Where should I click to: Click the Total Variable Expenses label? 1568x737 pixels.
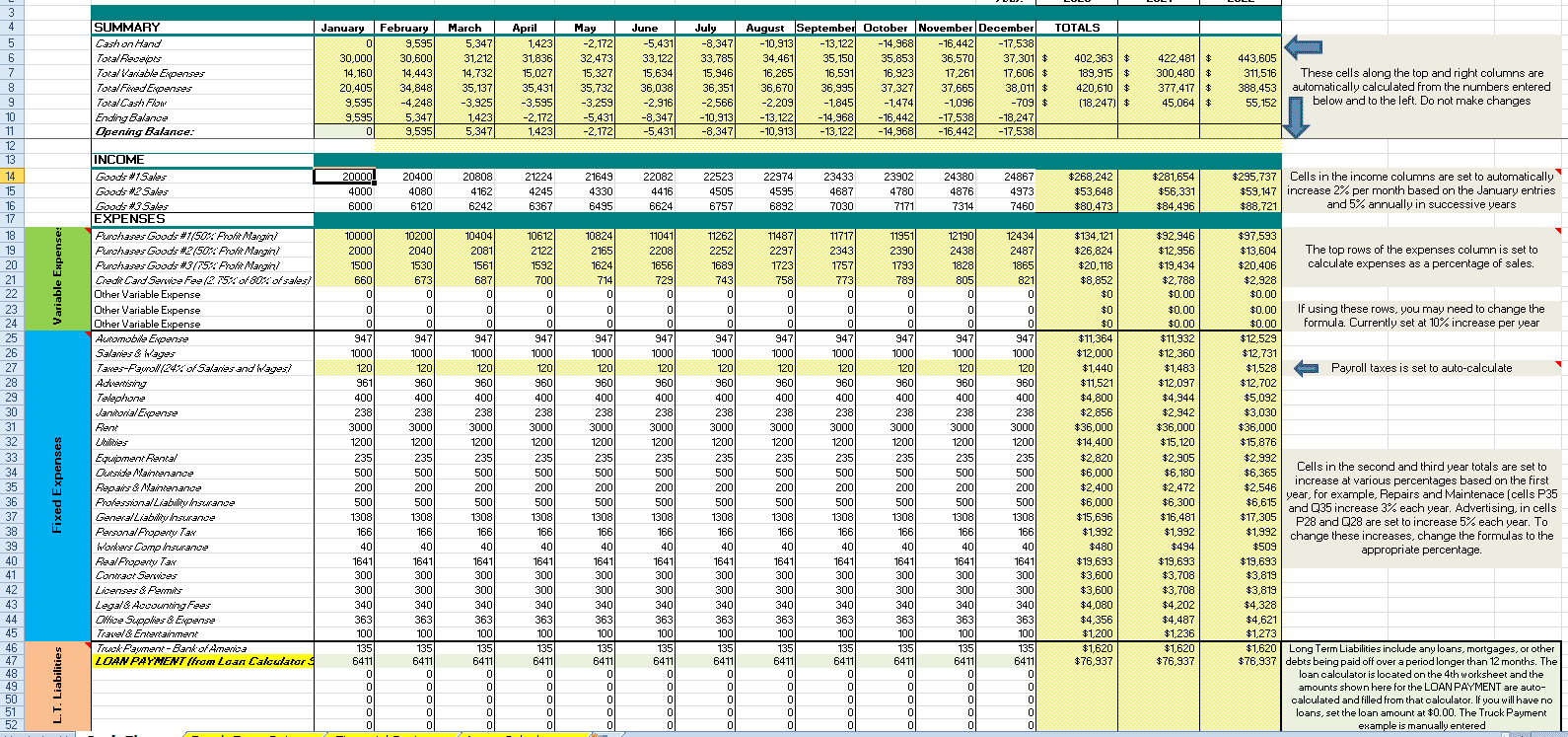150,73
